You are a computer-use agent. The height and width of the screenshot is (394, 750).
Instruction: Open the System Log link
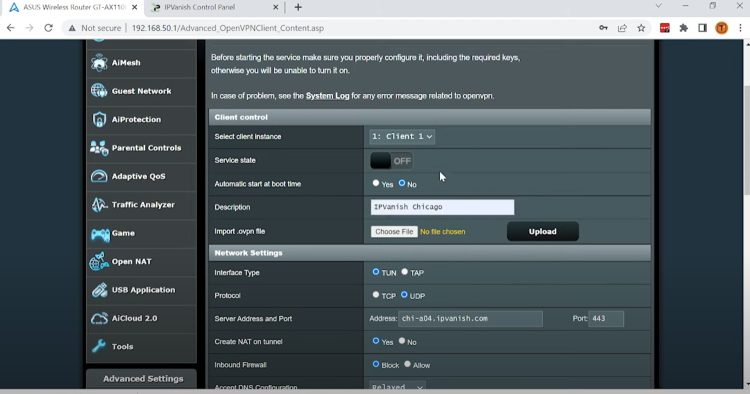(328, 96)
